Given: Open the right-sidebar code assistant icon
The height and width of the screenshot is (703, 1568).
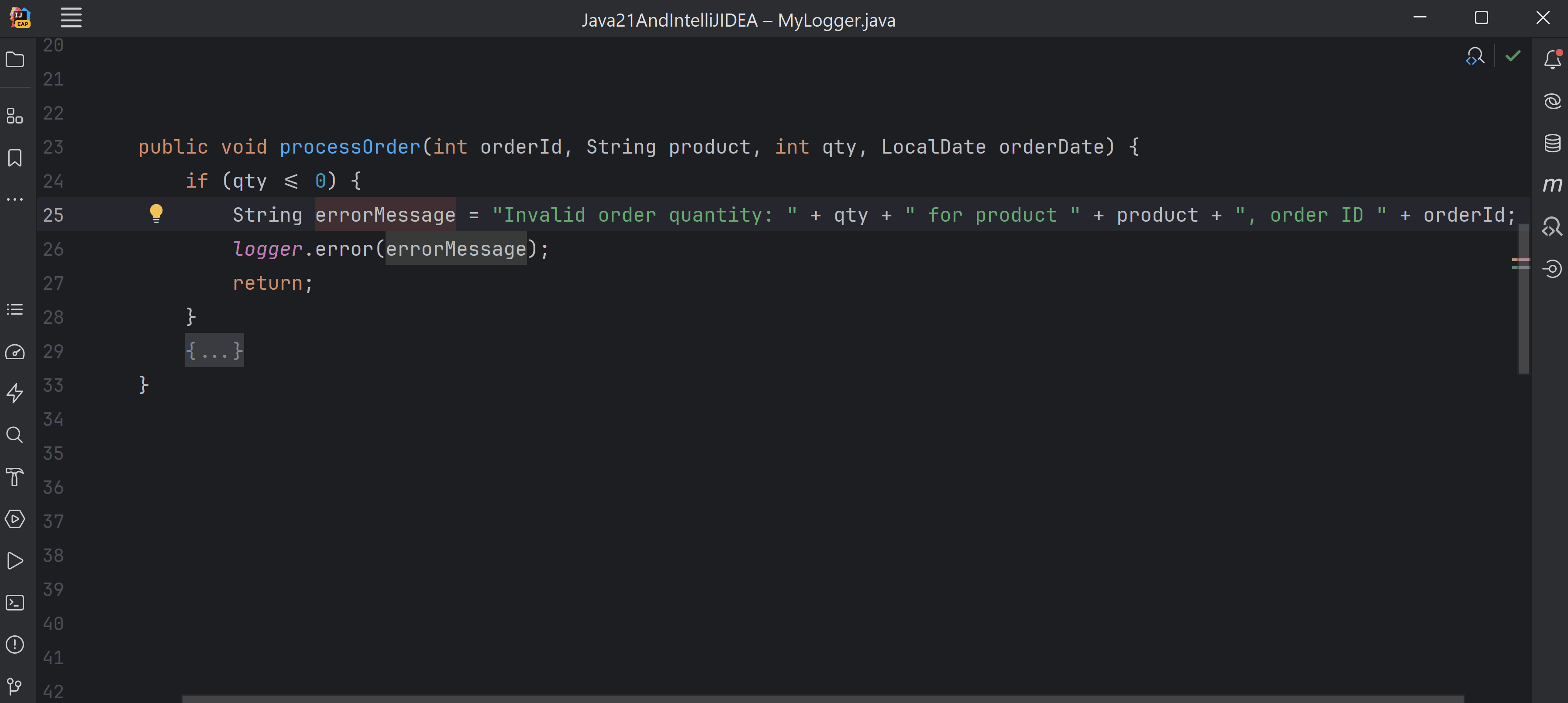Looking at the screenshot, I should pos(1552,227).
